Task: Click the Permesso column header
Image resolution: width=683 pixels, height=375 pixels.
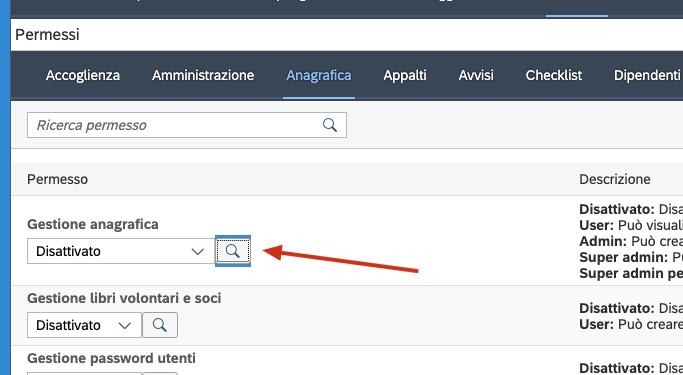Action: tap(57, 179)
